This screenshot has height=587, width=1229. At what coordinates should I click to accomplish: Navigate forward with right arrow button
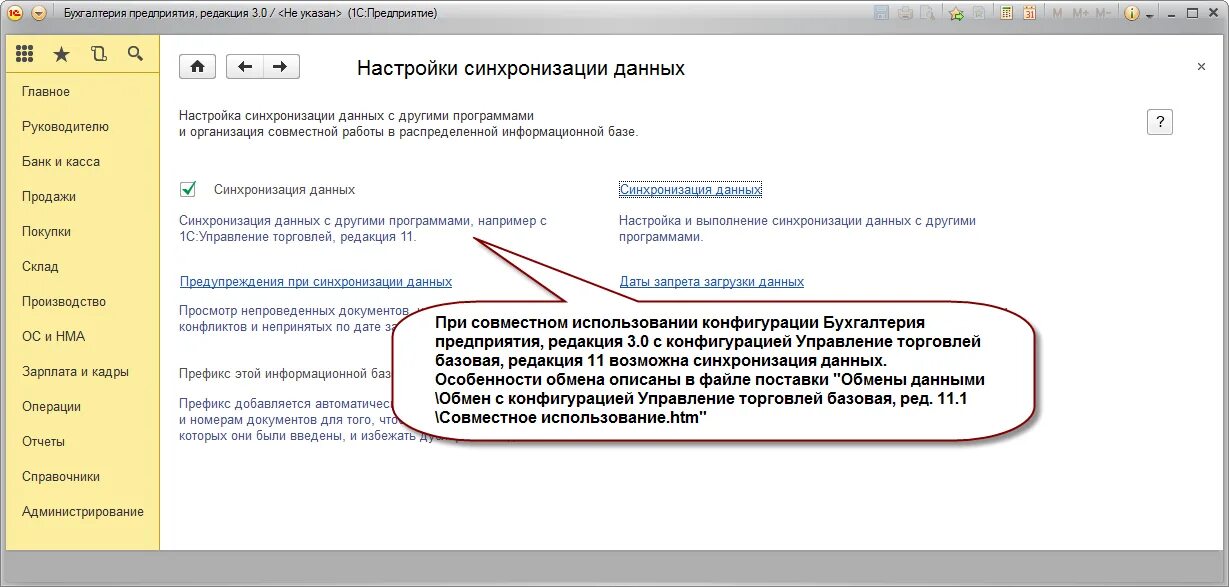(x=281, y=67)
